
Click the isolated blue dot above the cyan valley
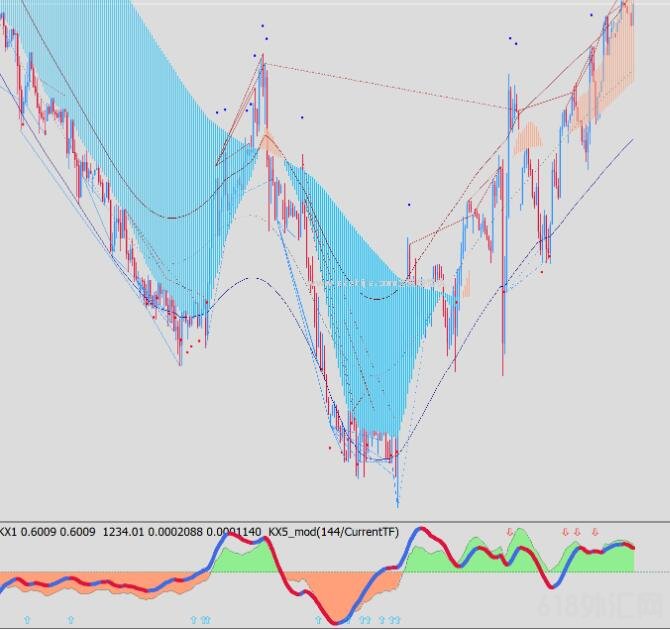[408, 205]
